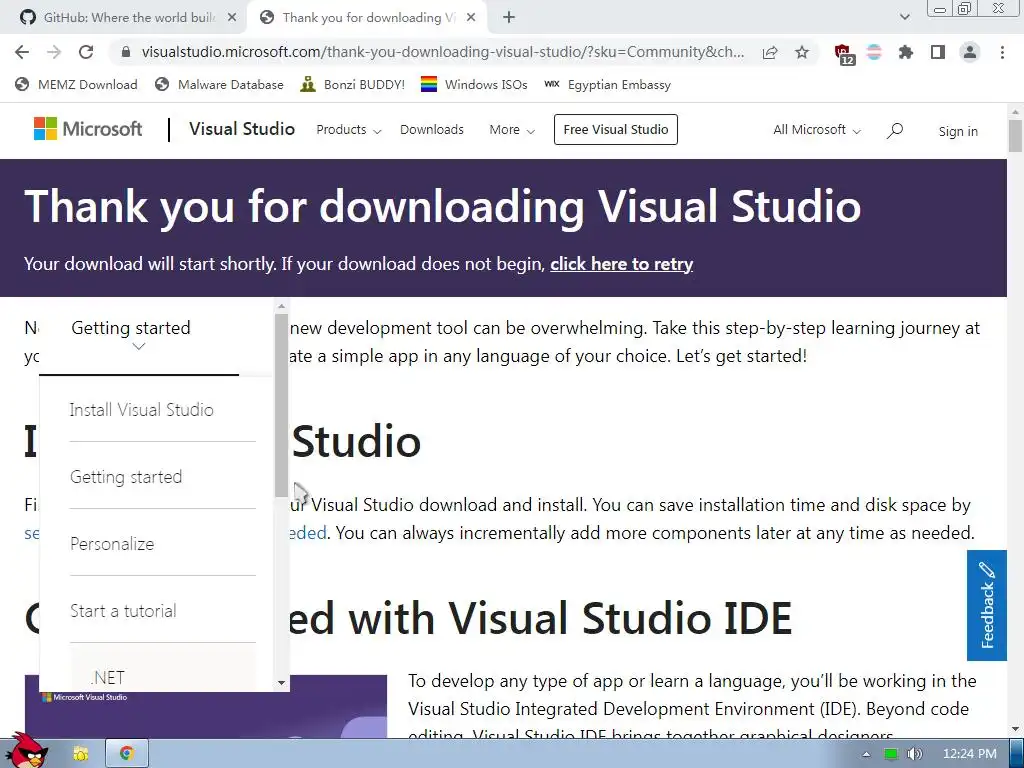Select the Thank you for downloading tab
1024x768 pixels.
[x=366, y=18]
